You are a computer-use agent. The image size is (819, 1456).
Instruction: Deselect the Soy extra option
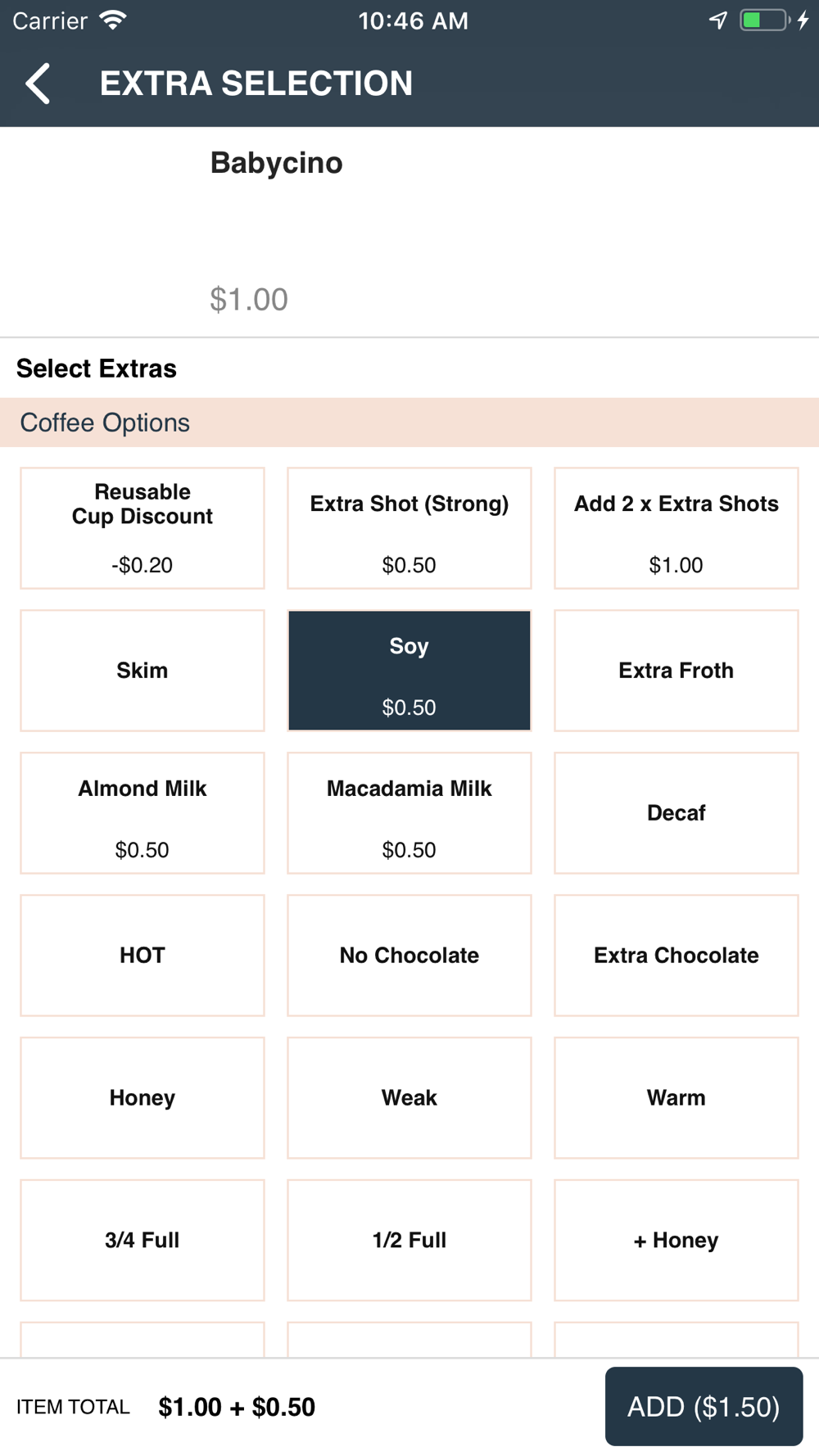pyautogui.click(x=409, y=671)
